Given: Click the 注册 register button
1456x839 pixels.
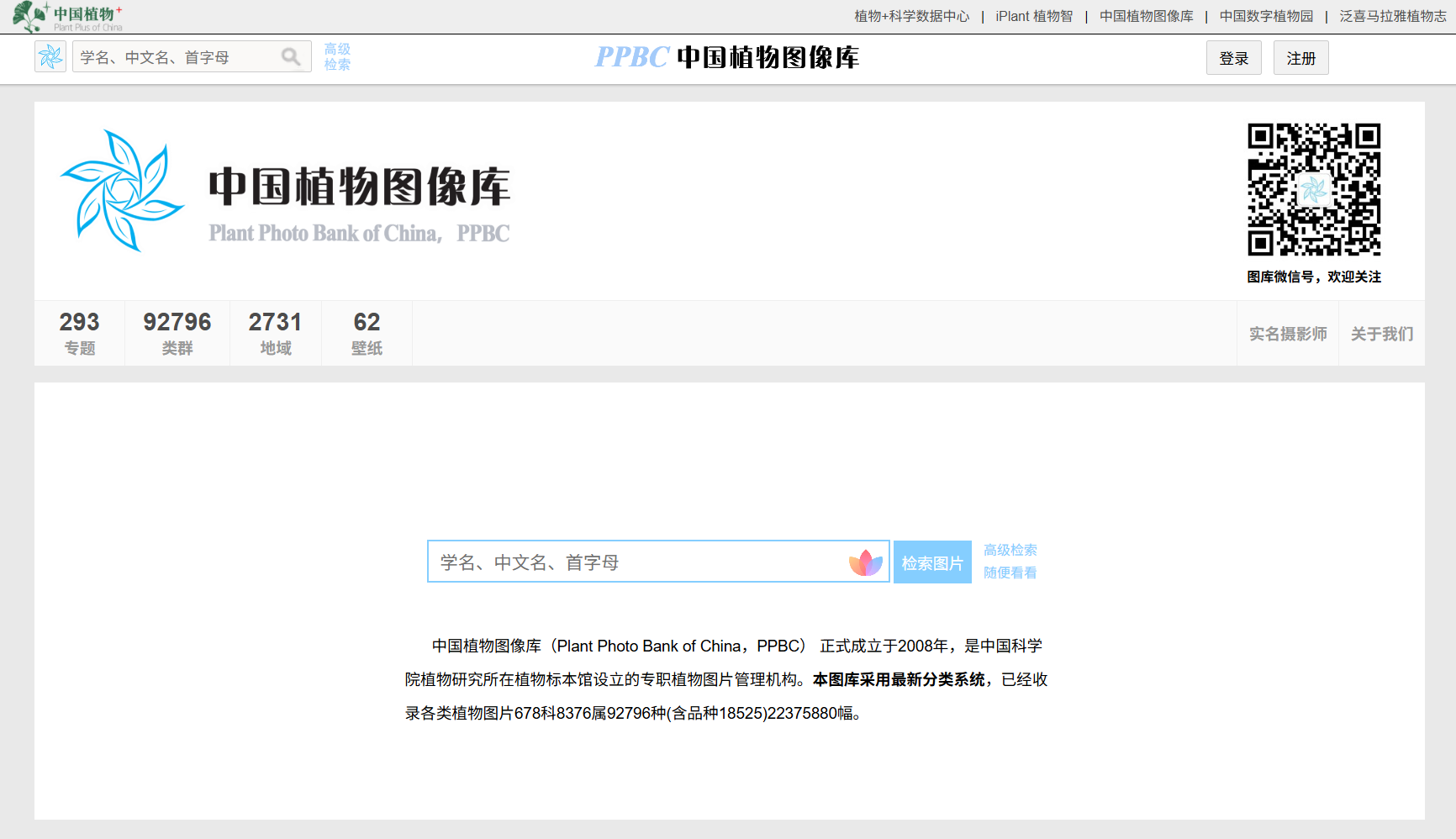Looking at the screenshot, I should tap(1300, 58).
